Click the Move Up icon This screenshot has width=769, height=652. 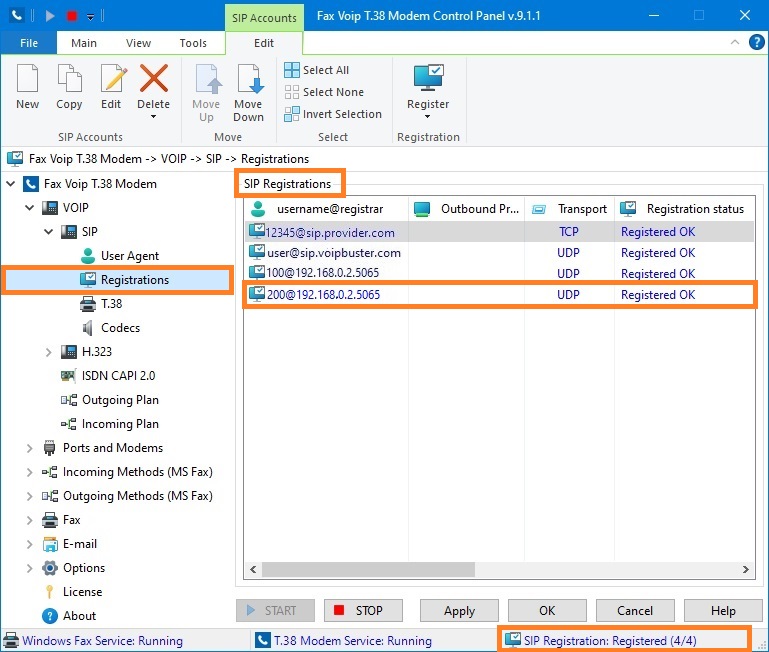[208, 78]
